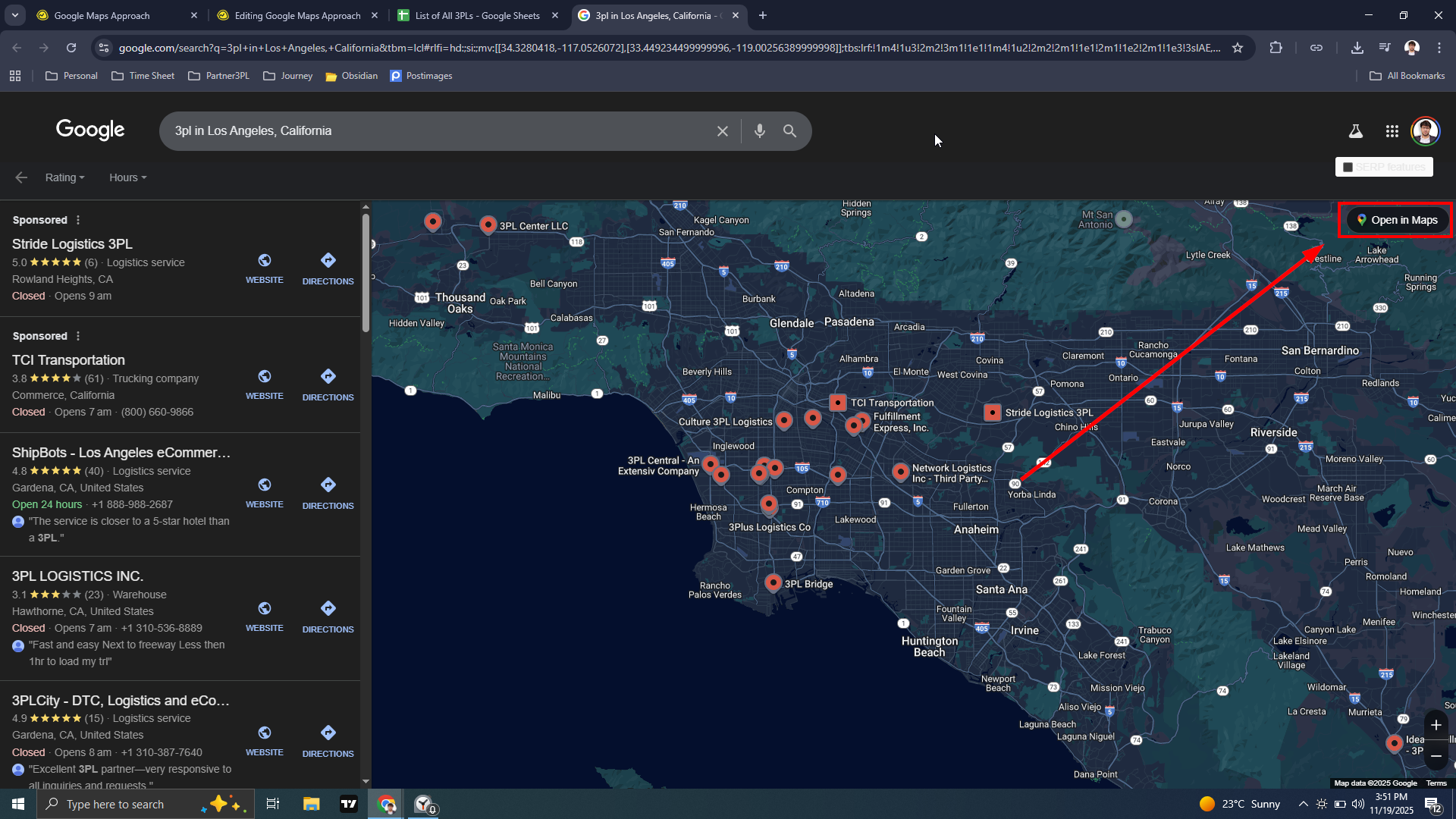Viewport: 1456px width, 819px height.
Task: Open options menu for first Sponsored listing
Action: [78, 220]
